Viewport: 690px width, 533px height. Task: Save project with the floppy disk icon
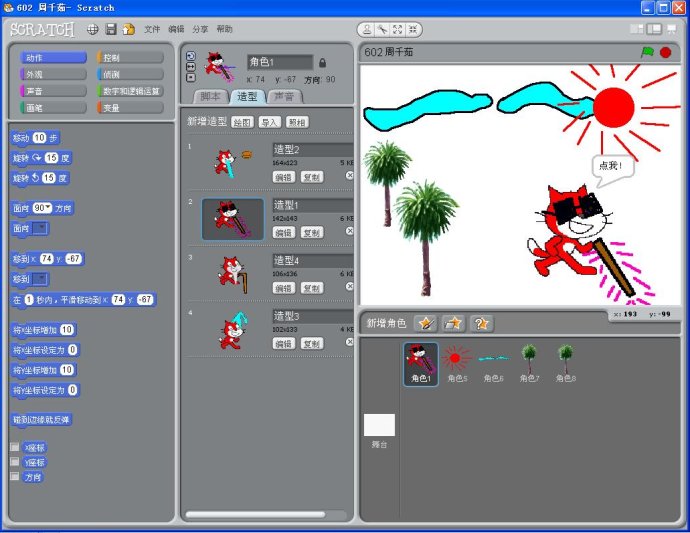[111, 29]
